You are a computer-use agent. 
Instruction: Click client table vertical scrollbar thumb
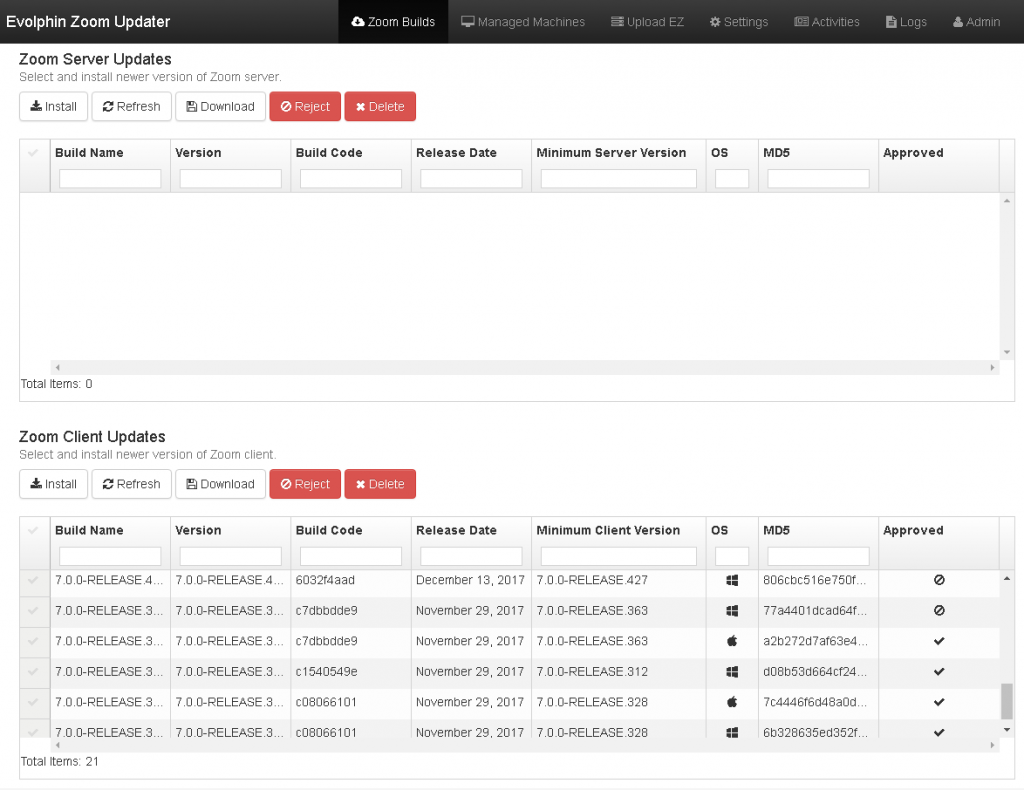pos(1007,701)
